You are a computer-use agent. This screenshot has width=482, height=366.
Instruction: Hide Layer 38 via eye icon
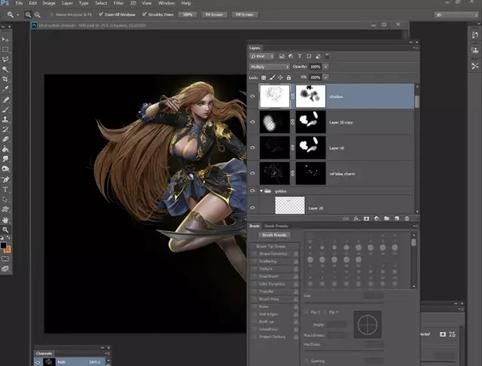point(252,148)
